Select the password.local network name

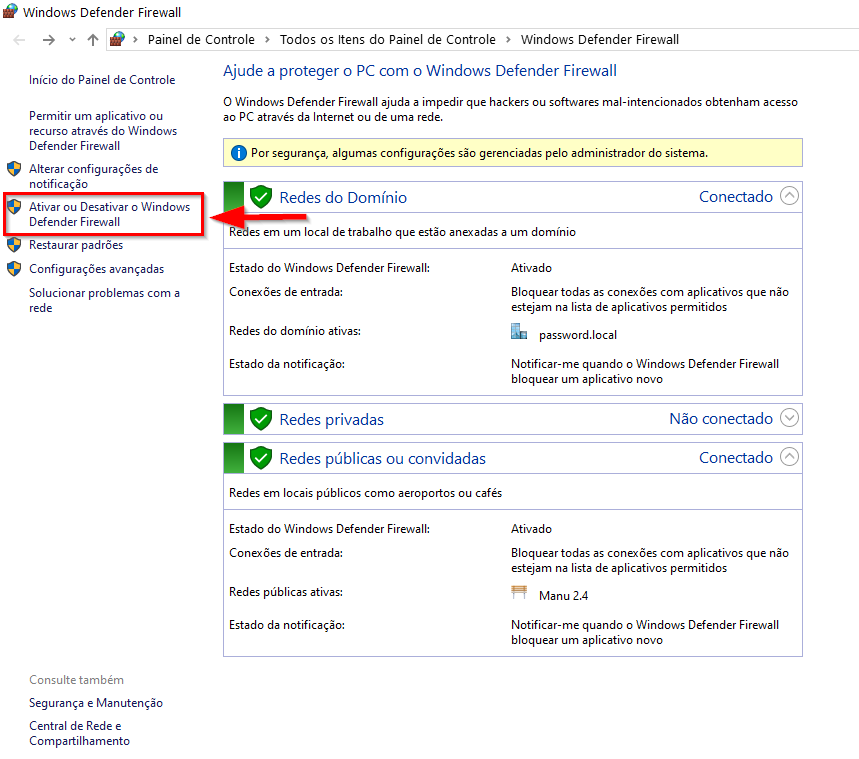point(578,335)
